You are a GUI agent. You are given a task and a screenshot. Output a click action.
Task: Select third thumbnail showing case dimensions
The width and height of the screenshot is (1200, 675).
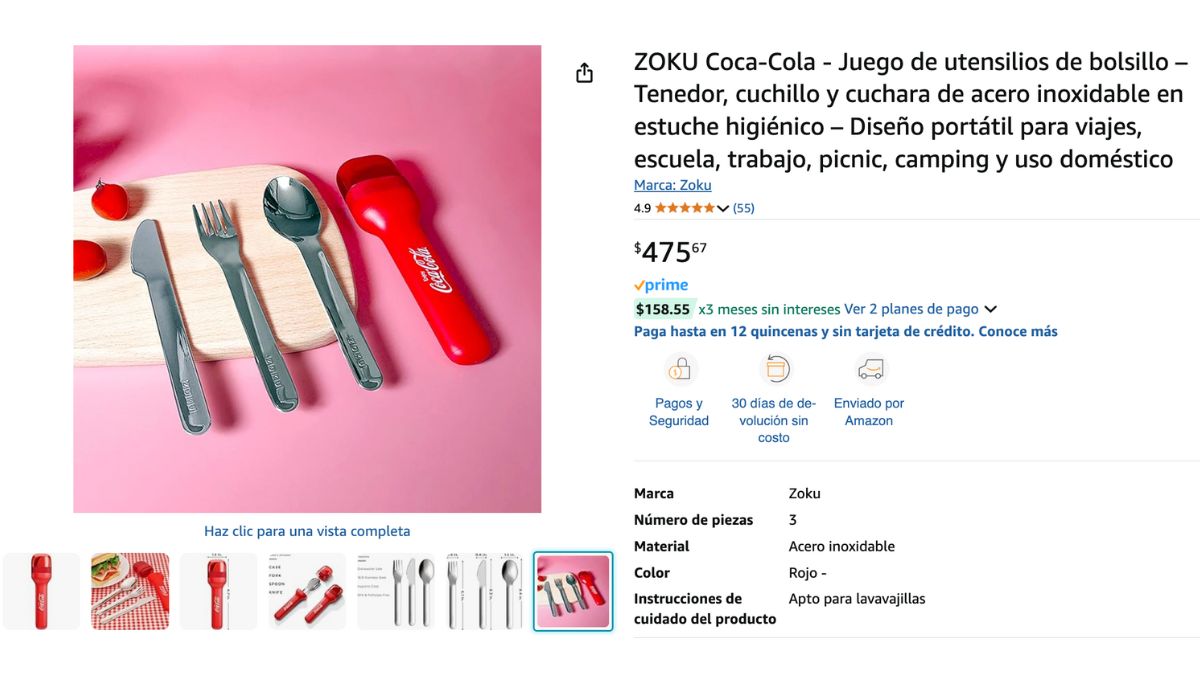tap(218, 591)
